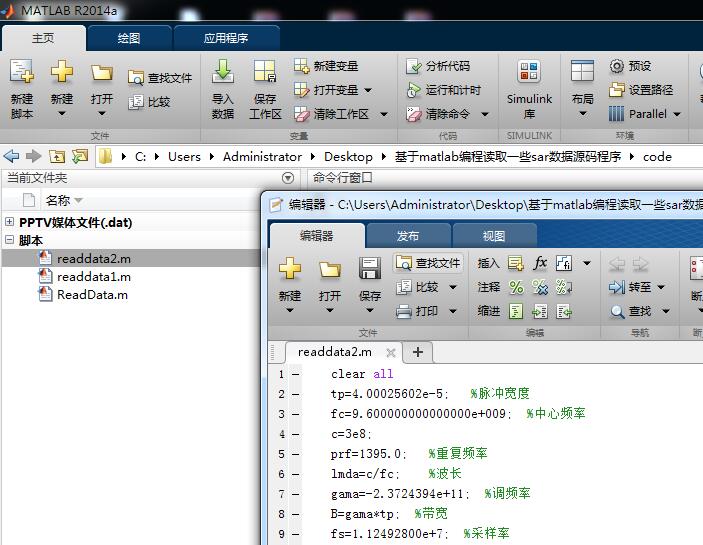Switch to the 应用程序 apps tab
The image size is (703, 545).
226,38
